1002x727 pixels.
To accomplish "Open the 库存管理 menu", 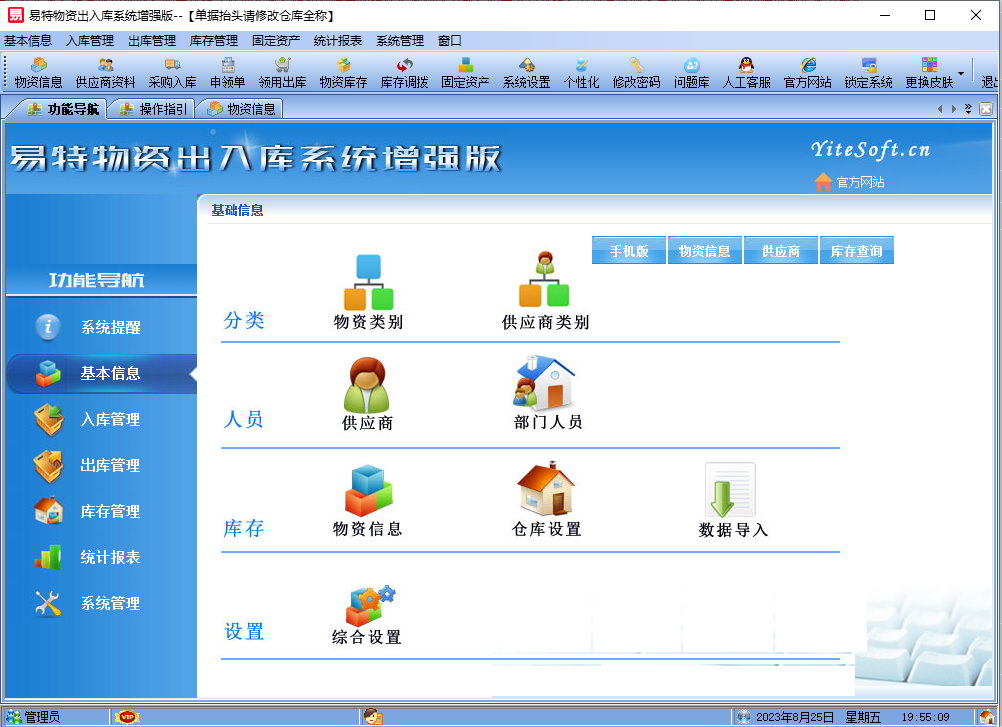I will point(214,41).
